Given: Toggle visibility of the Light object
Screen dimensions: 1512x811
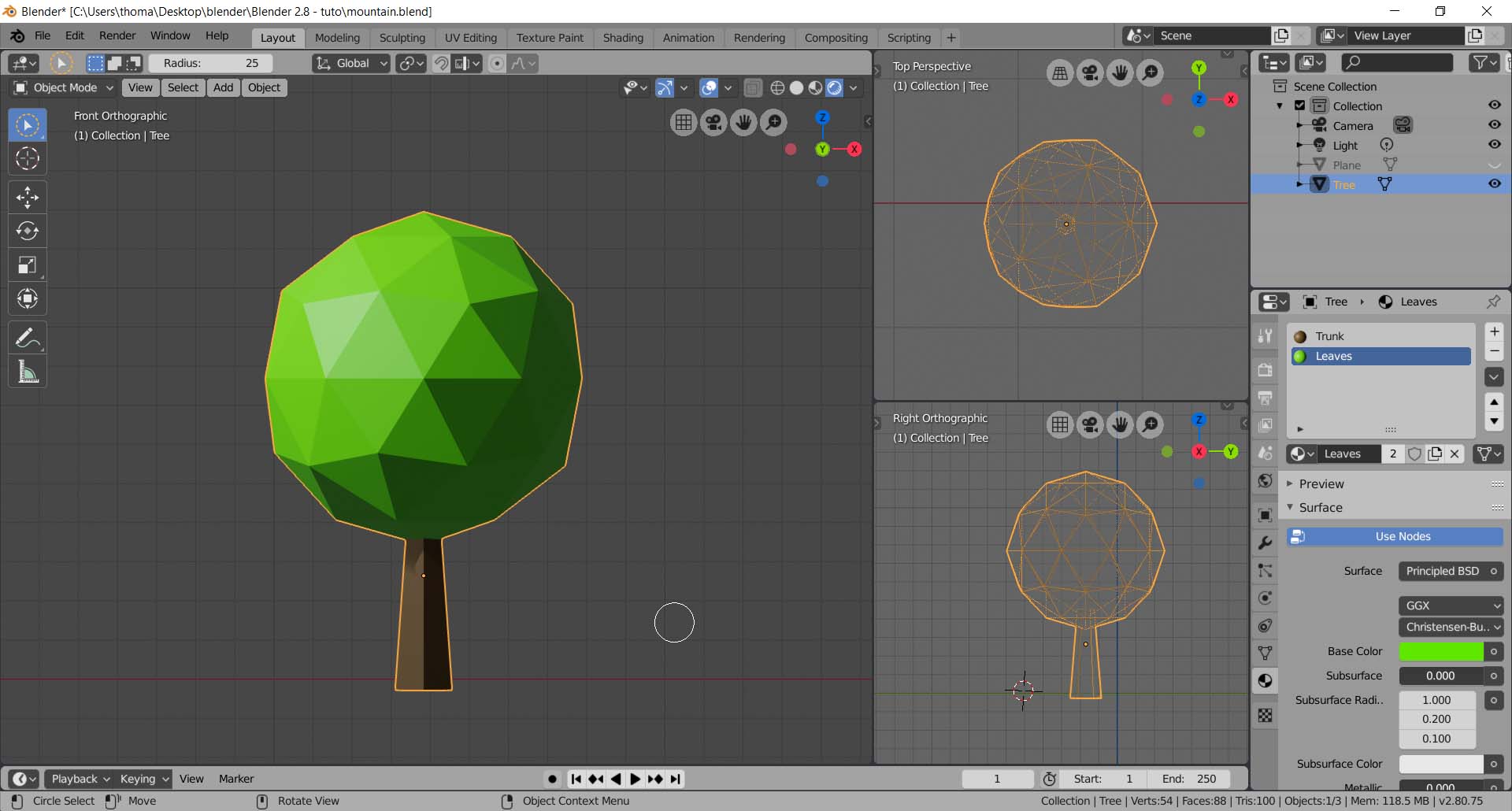Looking at the screenshot, I should [x=1494, y=145].
